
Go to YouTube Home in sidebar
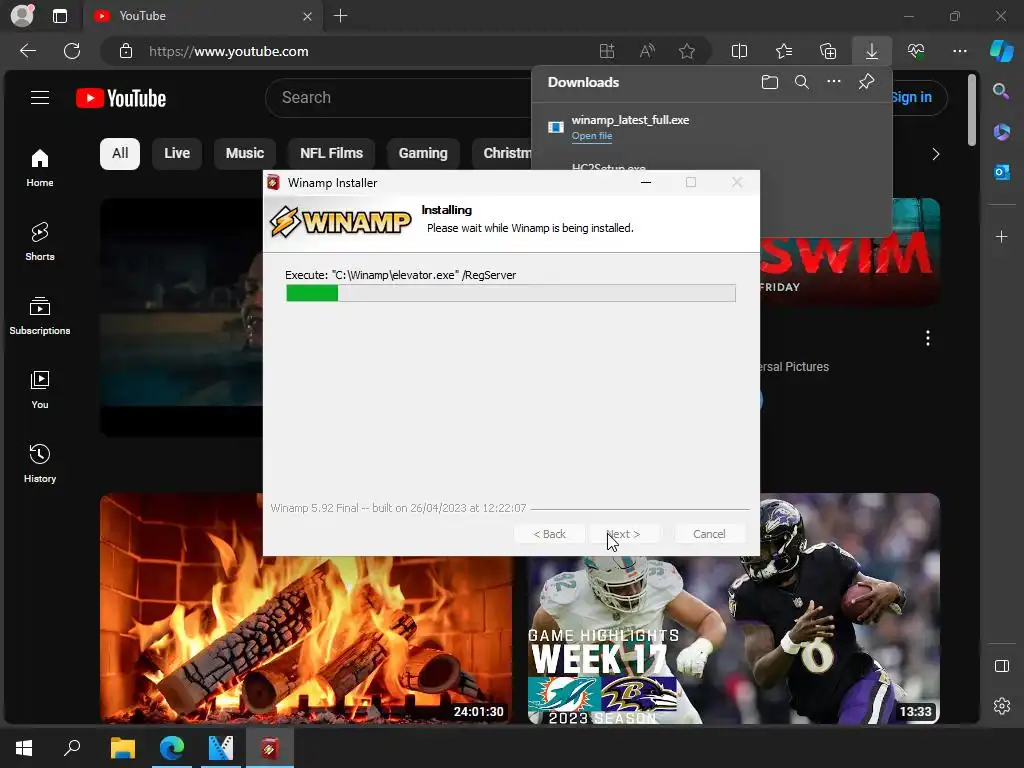pos(40,168)
